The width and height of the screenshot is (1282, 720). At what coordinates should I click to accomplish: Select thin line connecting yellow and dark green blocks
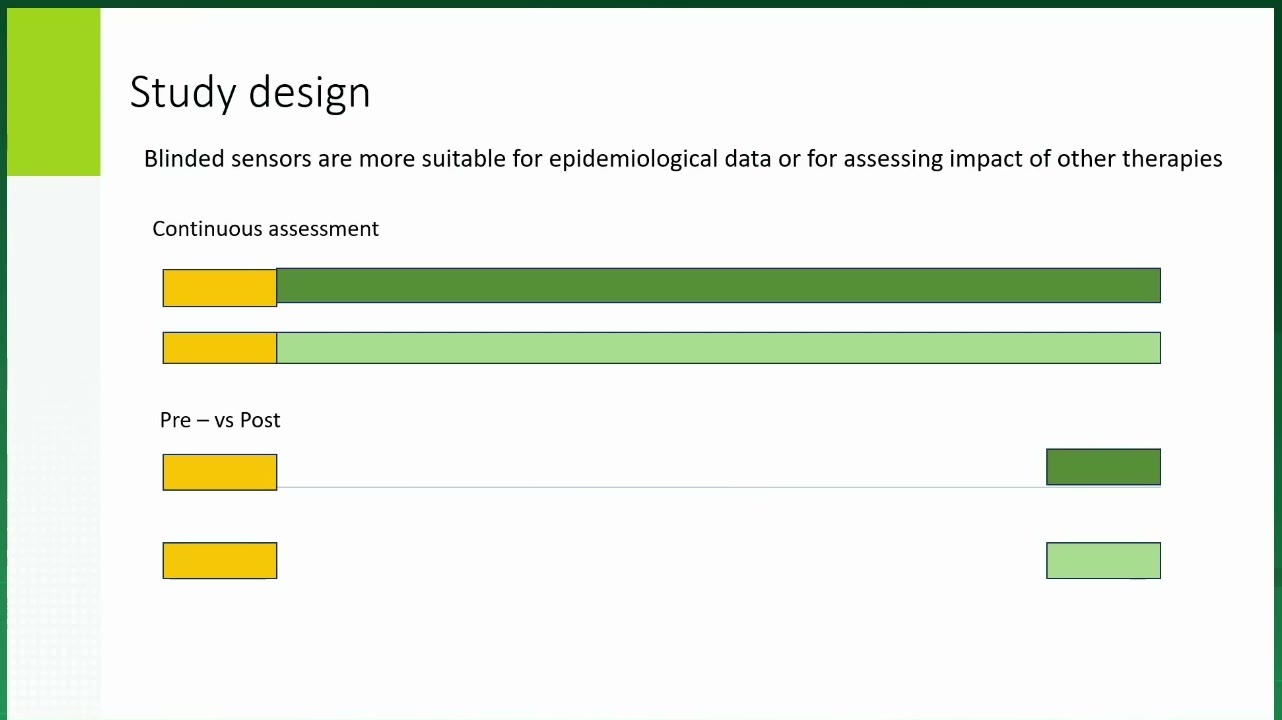(x=661, y=487)
